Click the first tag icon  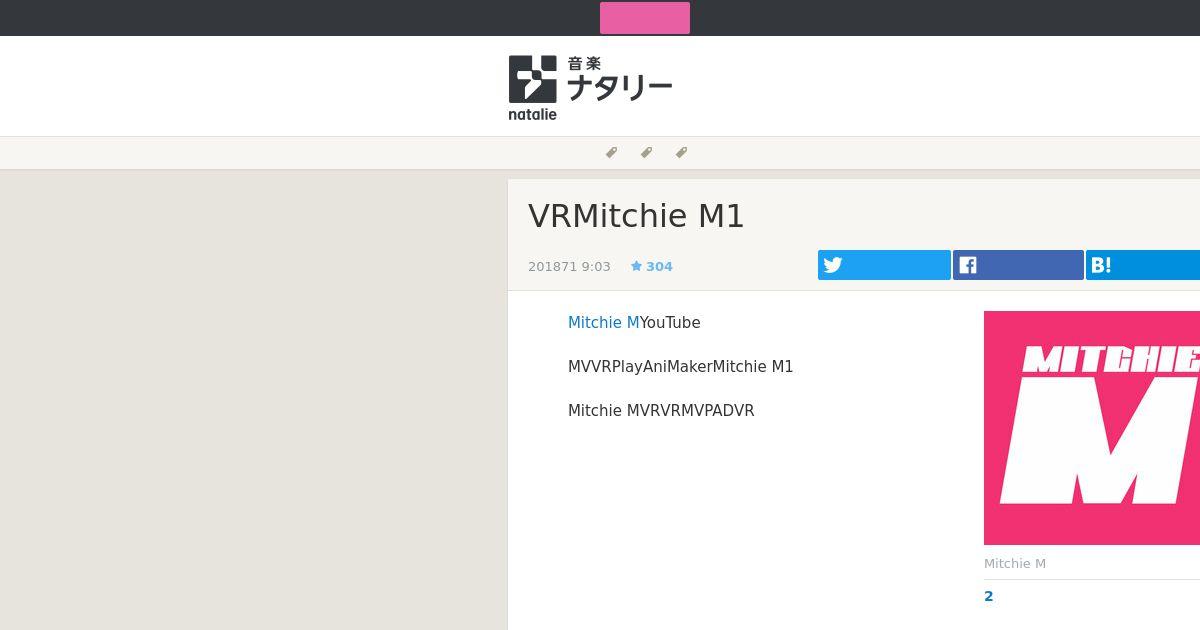tap(612, 153)
